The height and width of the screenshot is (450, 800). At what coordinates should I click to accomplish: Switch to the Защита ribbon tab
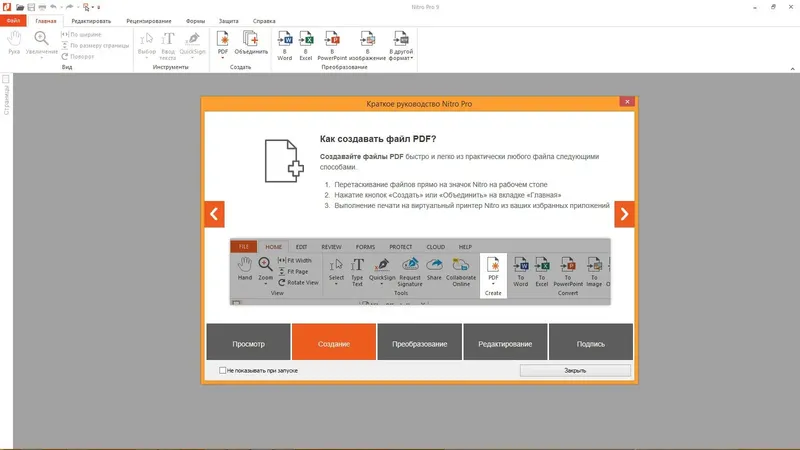point(229,21)
